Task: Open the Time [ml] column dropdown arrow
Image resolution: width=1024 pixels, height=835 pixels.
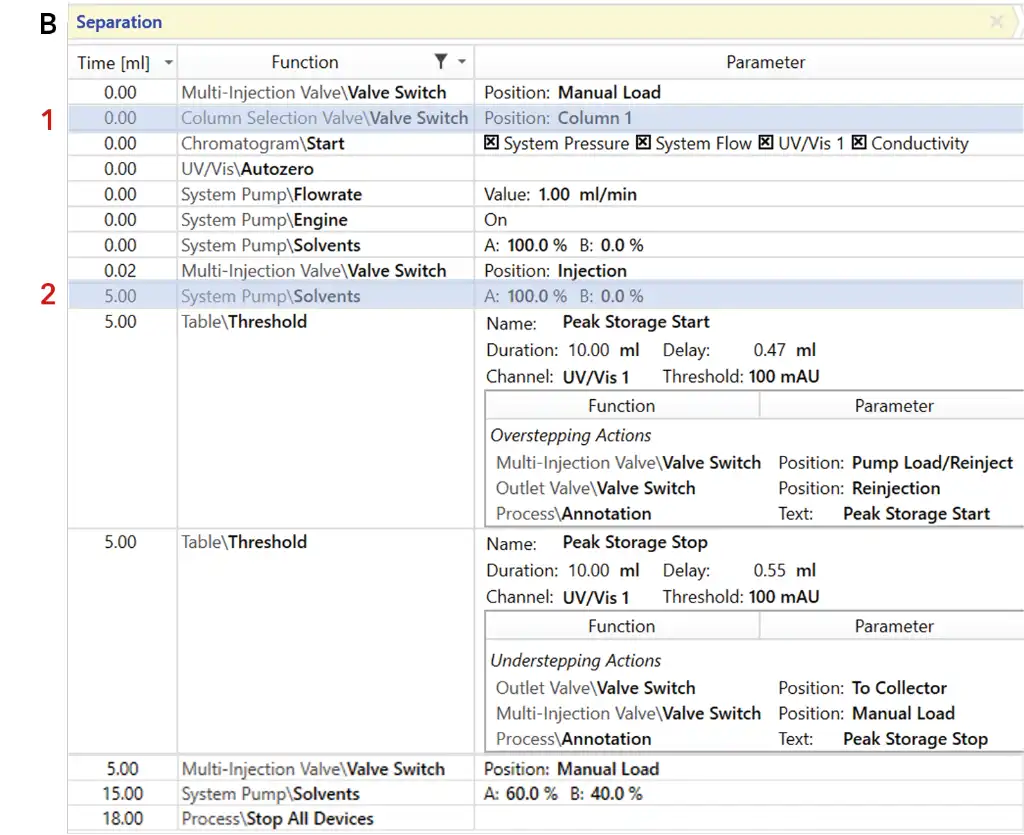Action: [x=168, y=63]
